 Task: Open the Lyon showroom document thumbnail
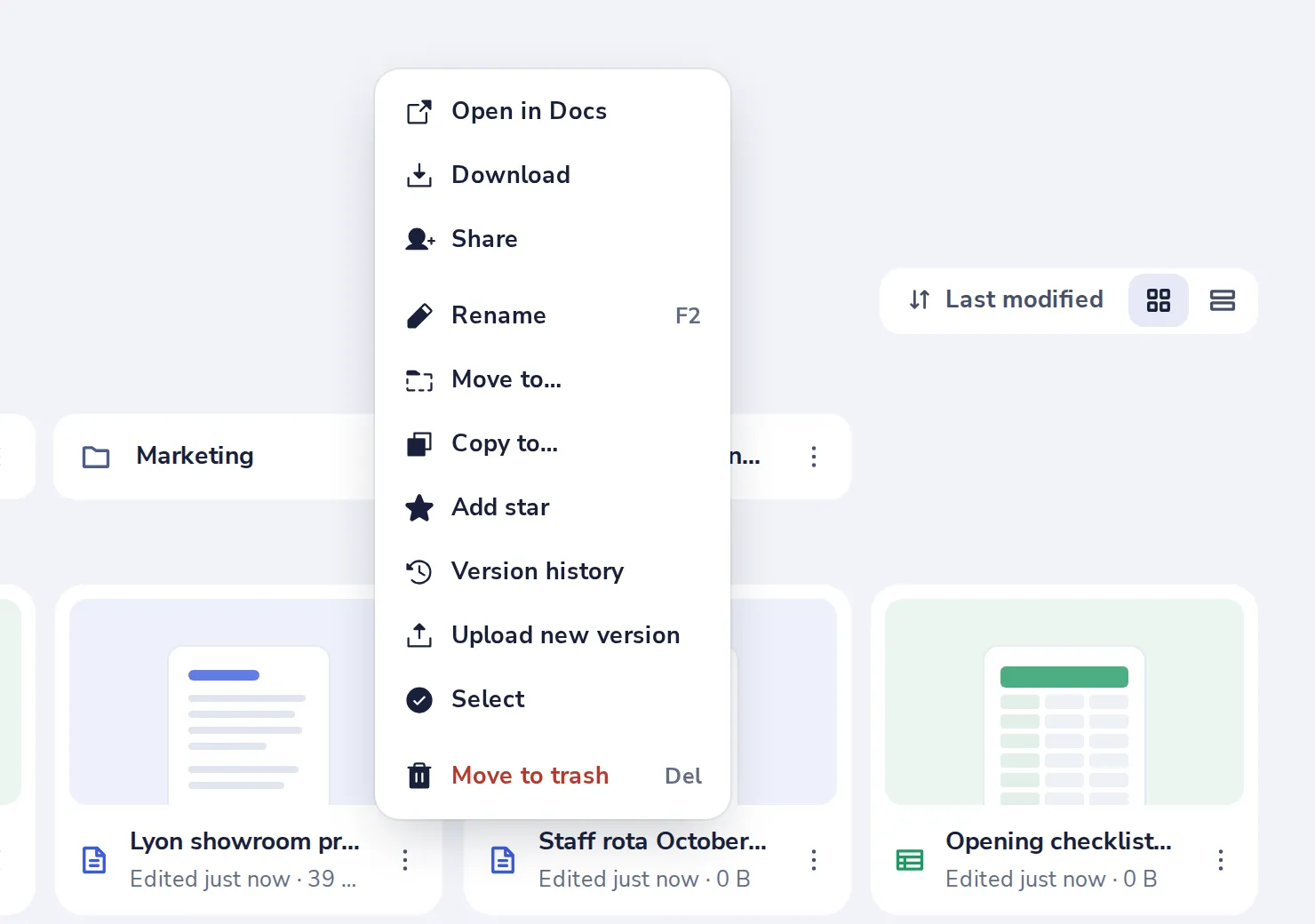[x=222, y=702]
